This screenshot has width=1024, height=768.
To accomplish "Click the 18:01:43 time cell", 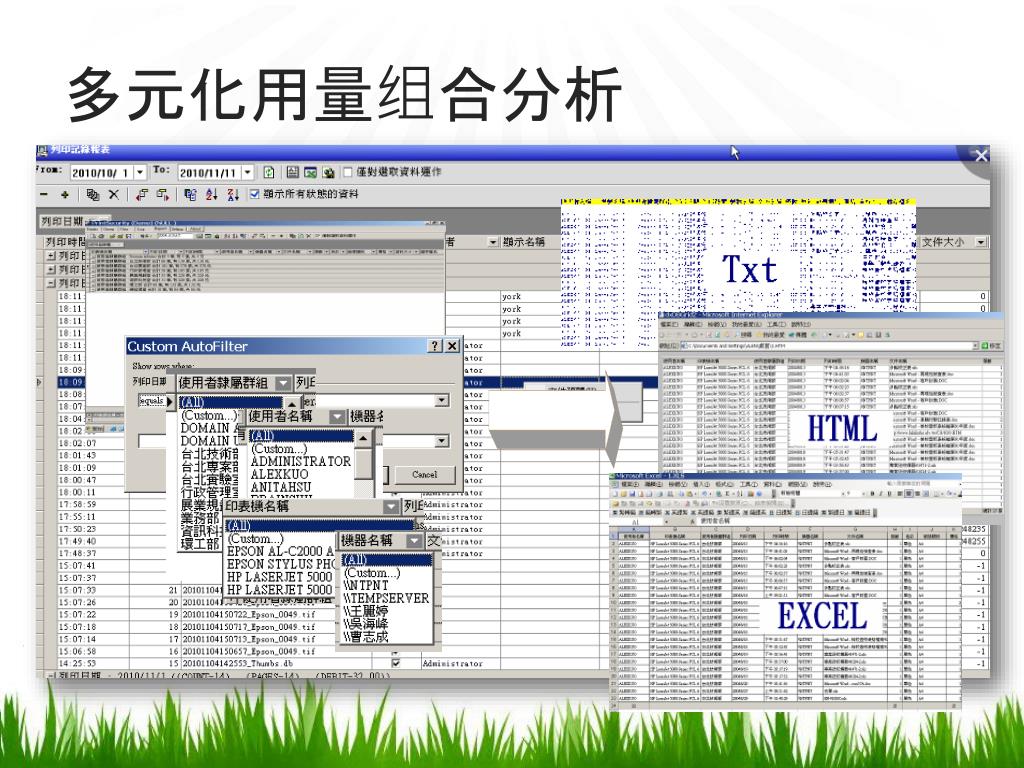I will point(77,455).
